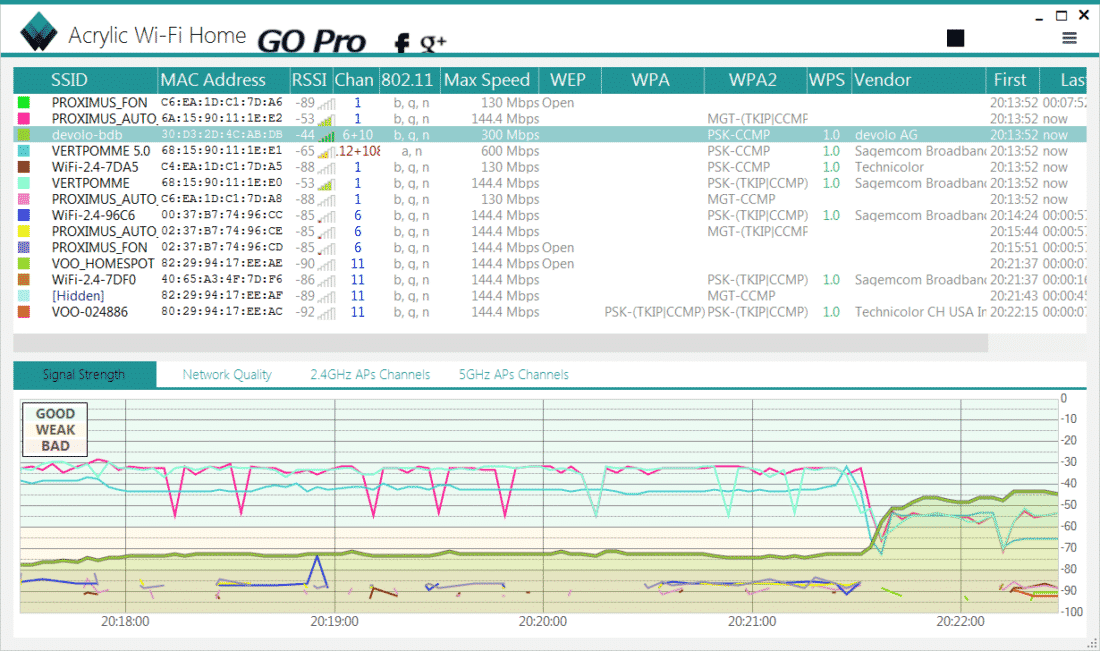
Task: Click MAC address C6:EA:1D:C1:7D:A8
Action: pos(222,199)
